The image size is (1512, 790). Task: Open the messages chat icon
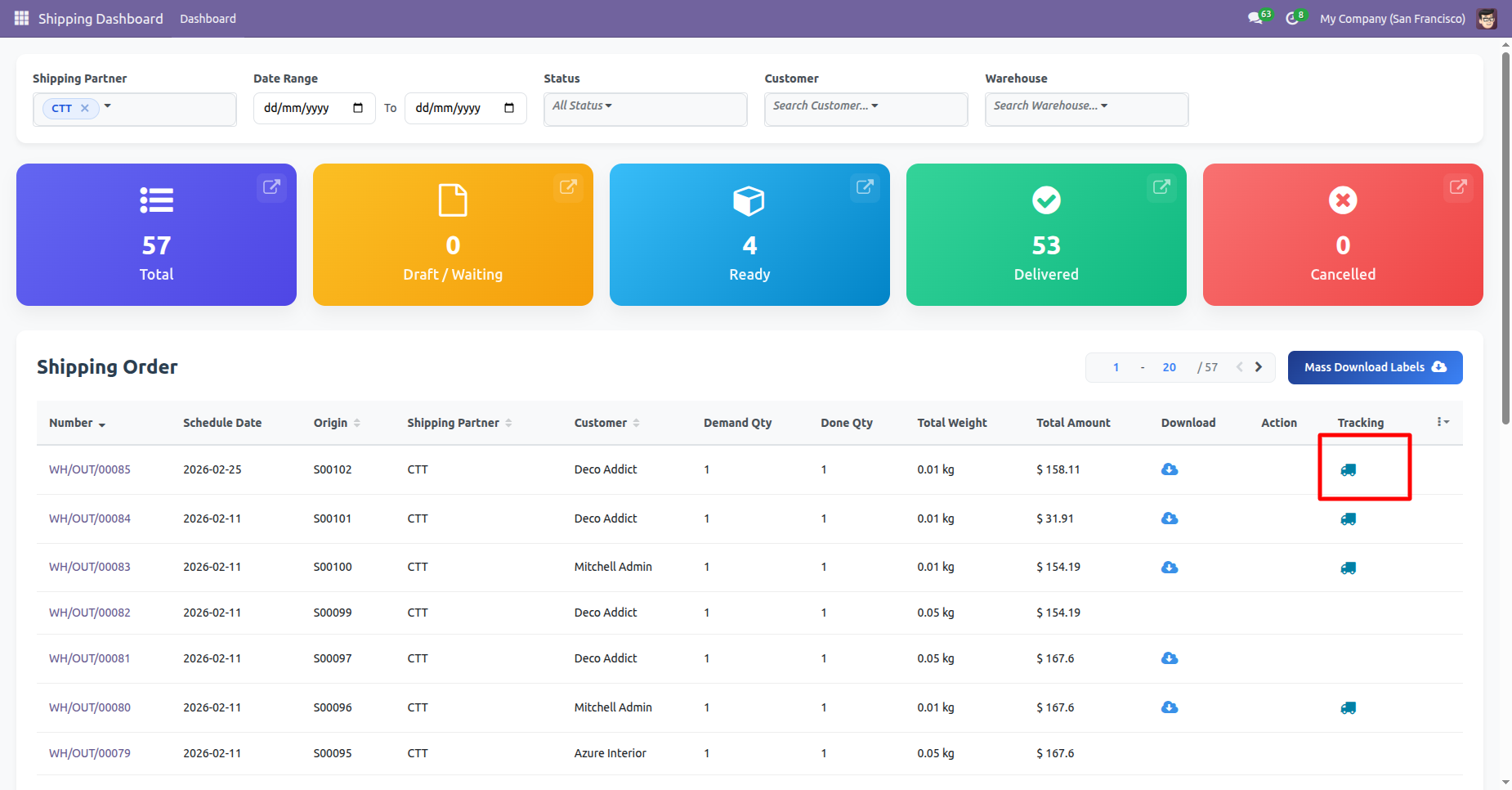1255,18
